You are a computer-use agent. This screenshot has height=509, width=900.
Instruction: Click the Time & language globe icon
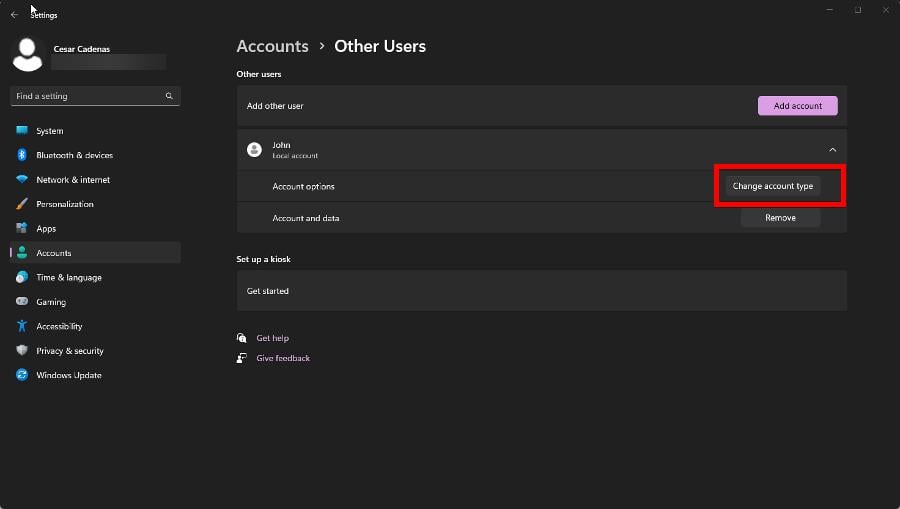tap(21, 278)
